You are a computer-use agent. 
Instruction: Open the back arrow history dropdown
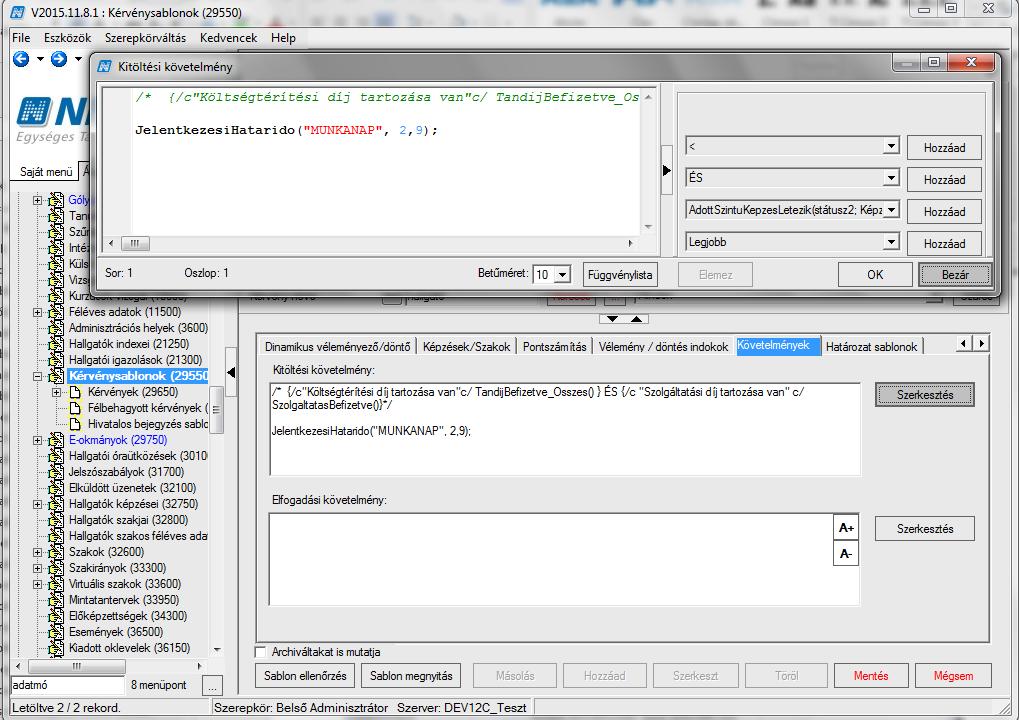(40, 59)
